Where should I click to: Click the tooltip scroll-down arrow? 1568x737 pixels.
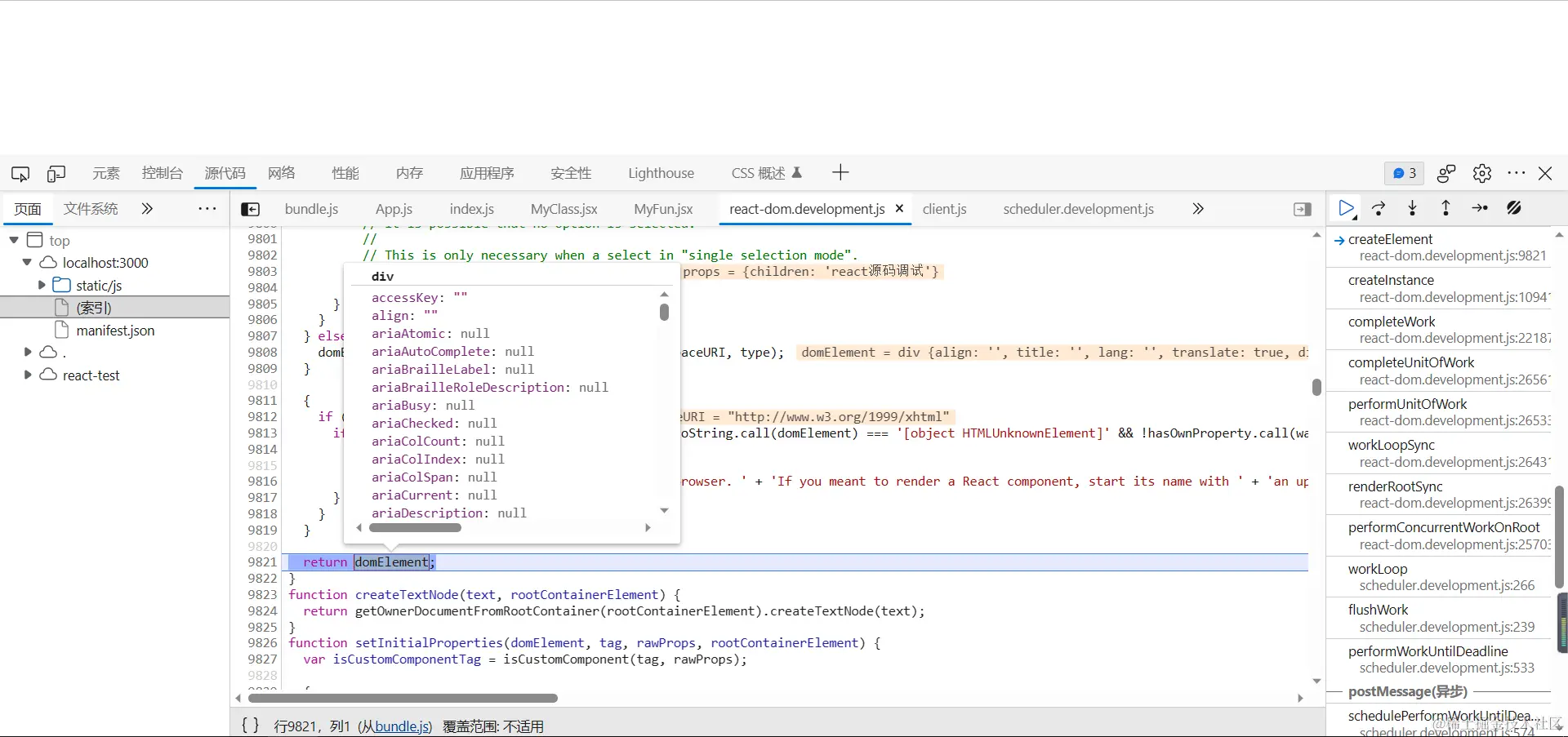(664, 511)
